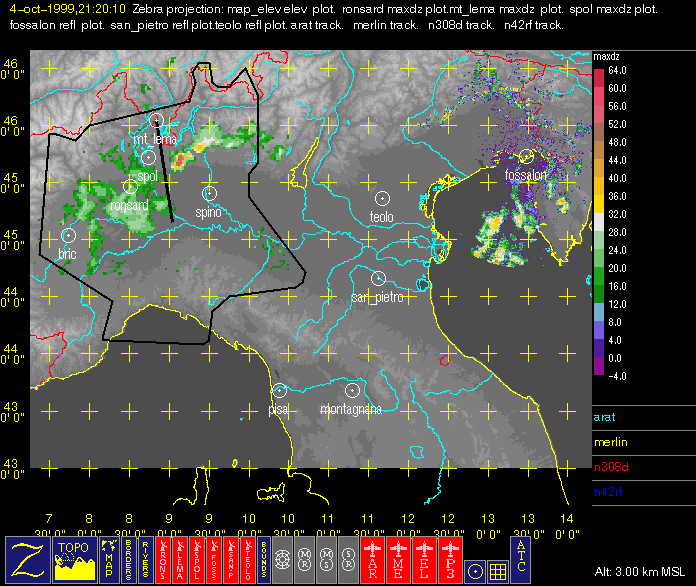This screenshot has width=696, height=586.
Task: Click the P3 aircraft track icon
Action: [451, 559]
